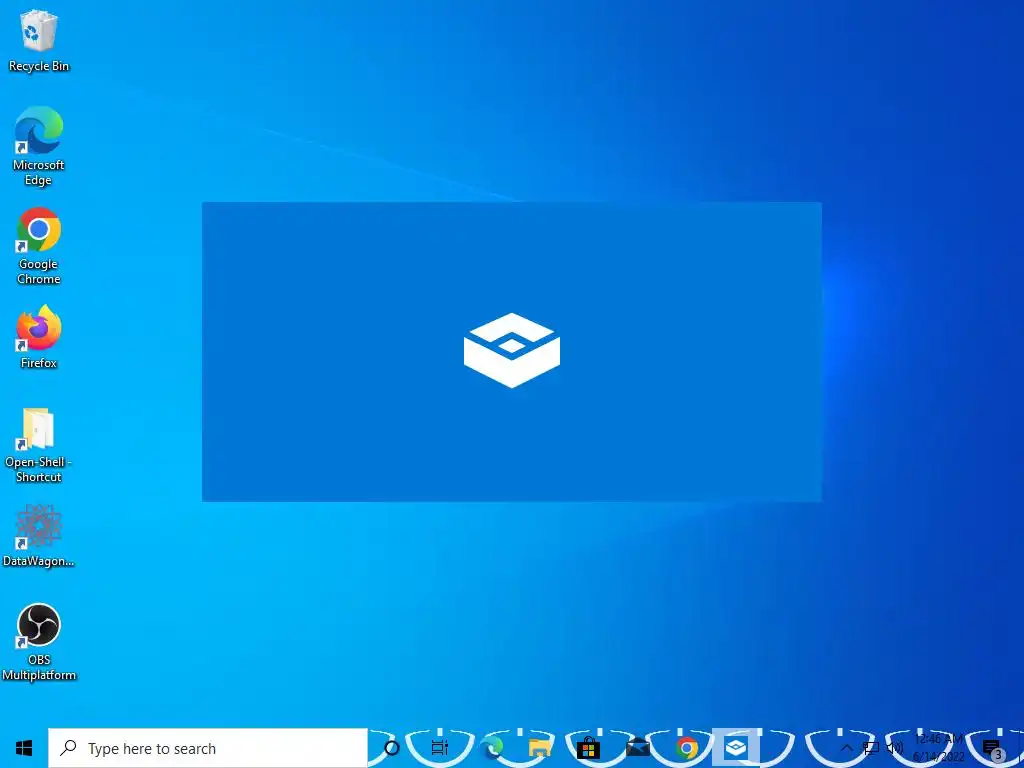This screenshot has height=768, width=1024.
Task: Click the 'Type here to search' box
Action: (208, 748)
